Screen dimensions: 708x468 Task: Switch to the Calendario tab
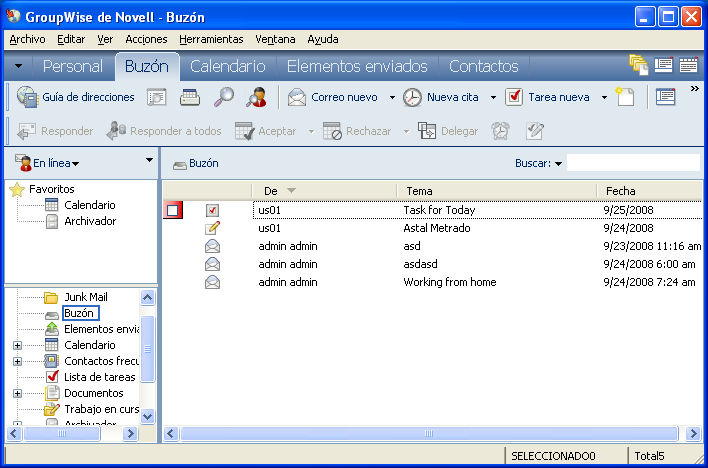pos(227,66)
